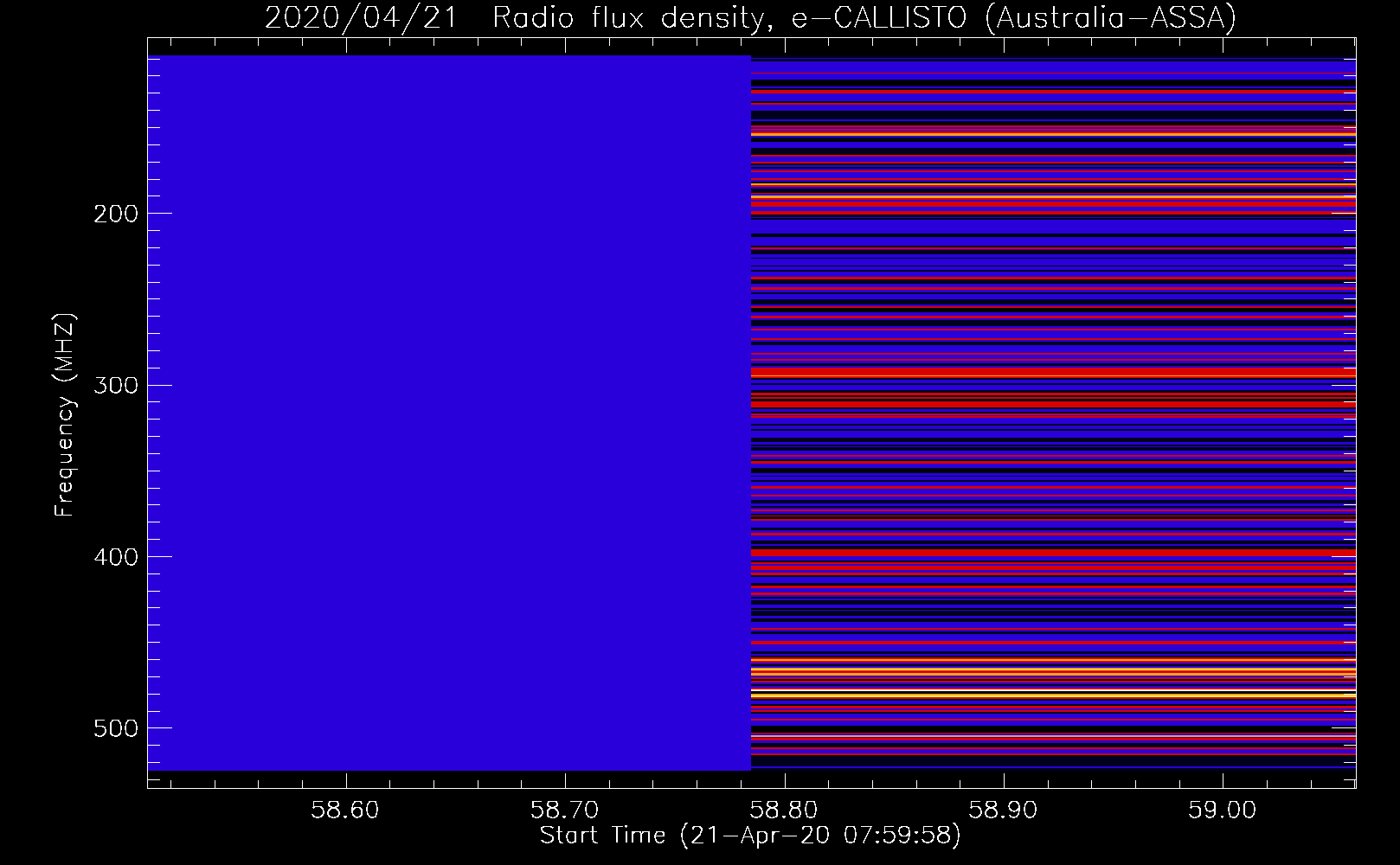Click the 200 frequency tick label
Screen dimensions: 1400x865
pyautogui.click(x=115, y=214)
